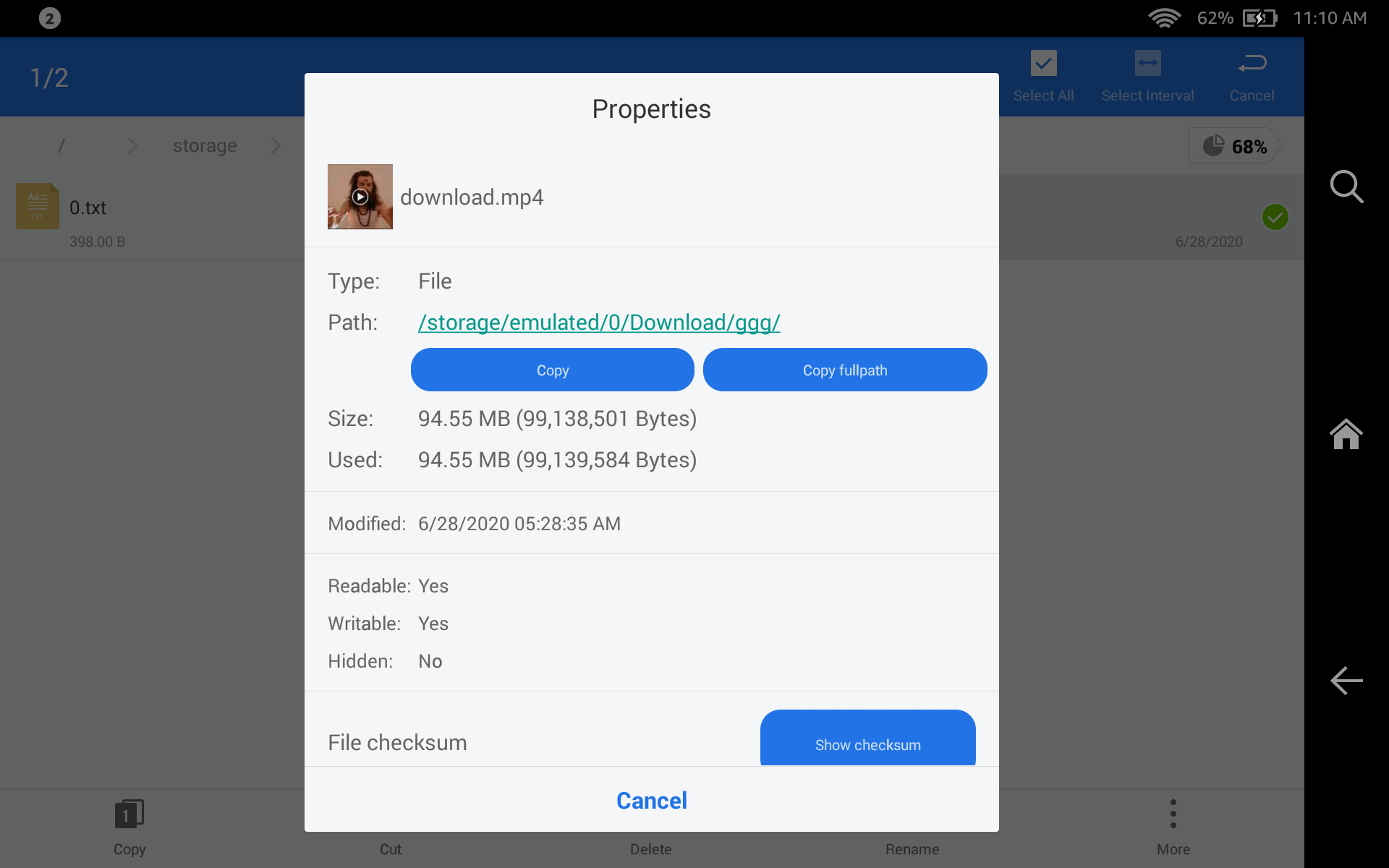Expand chevron after root slash breadcrumb

tap(132, 146)
